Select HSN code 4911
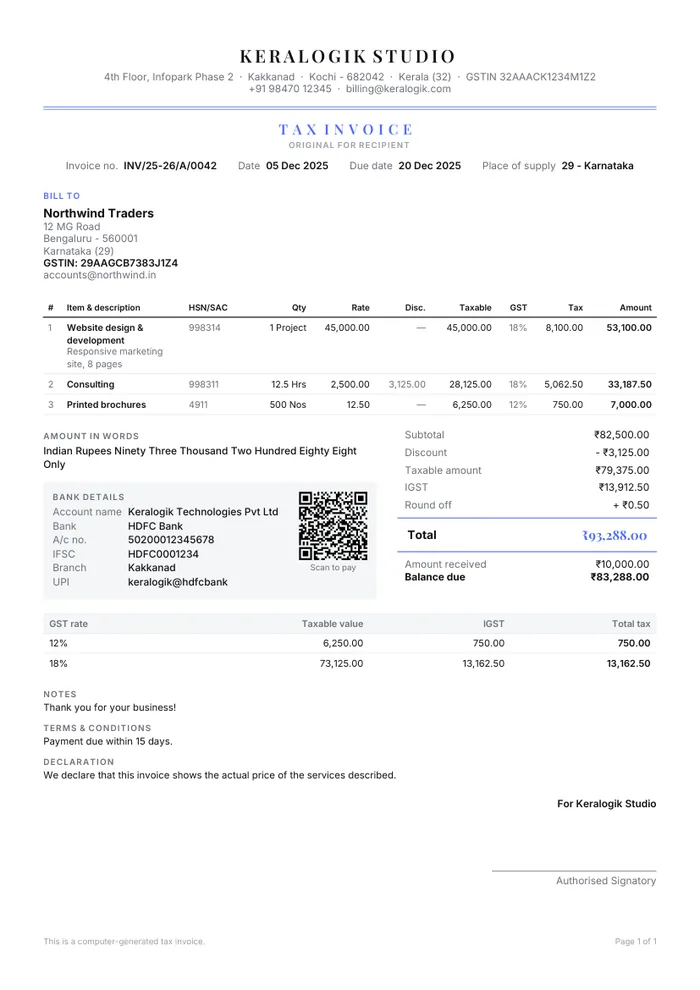Image resolution: width=700 pixels, height=990 pixels. point(198,405)
